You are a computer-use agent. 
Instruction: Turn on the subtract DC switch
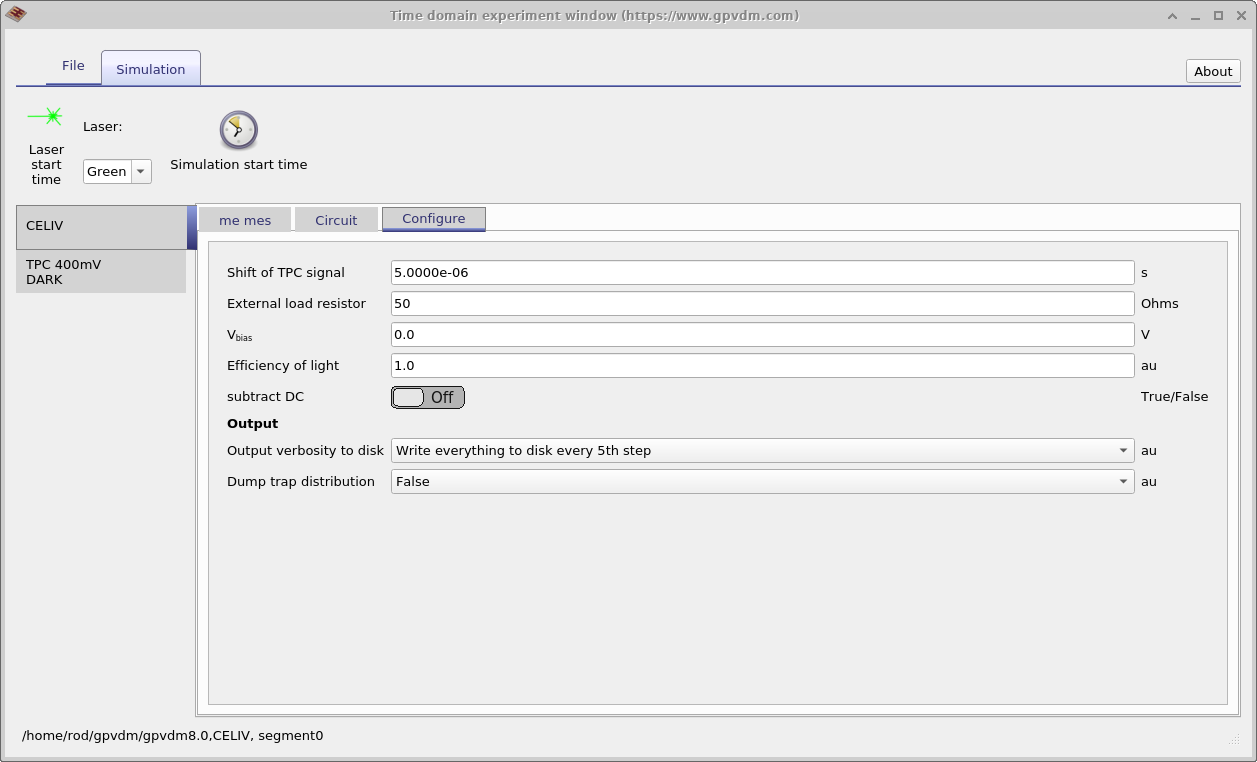click(x=427, y=397)
